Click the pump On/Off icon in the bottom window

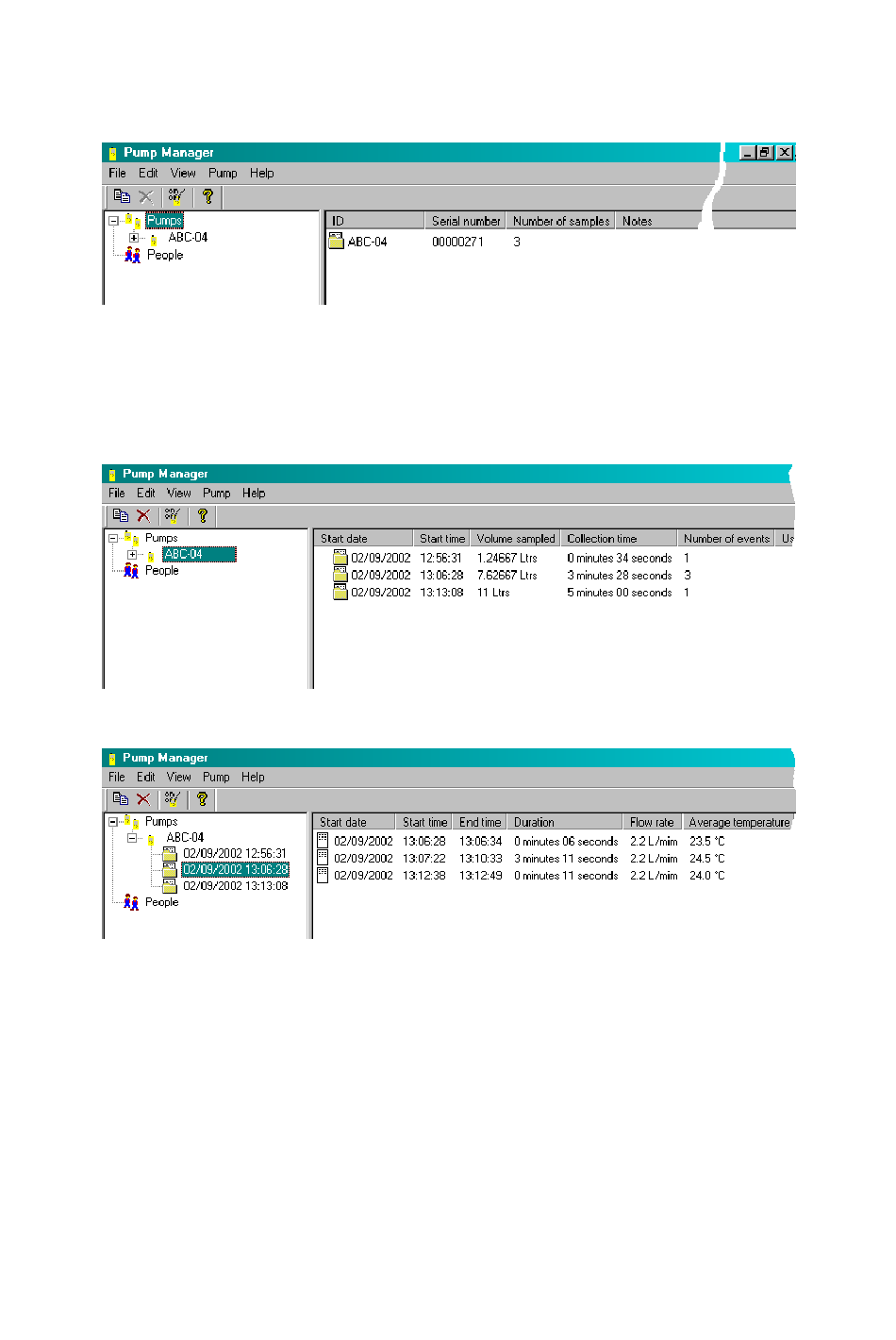click(172, 799)
